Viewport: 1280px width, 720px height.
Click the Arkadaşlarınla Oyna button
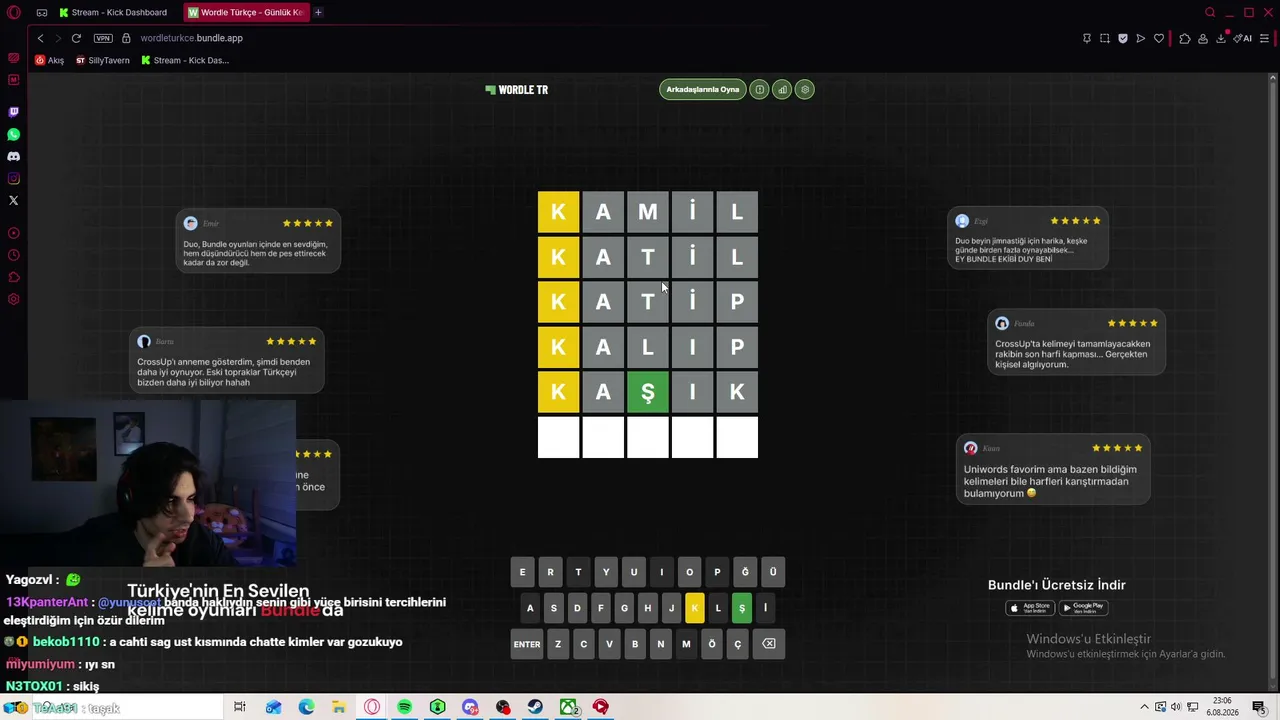click(703, 90)
